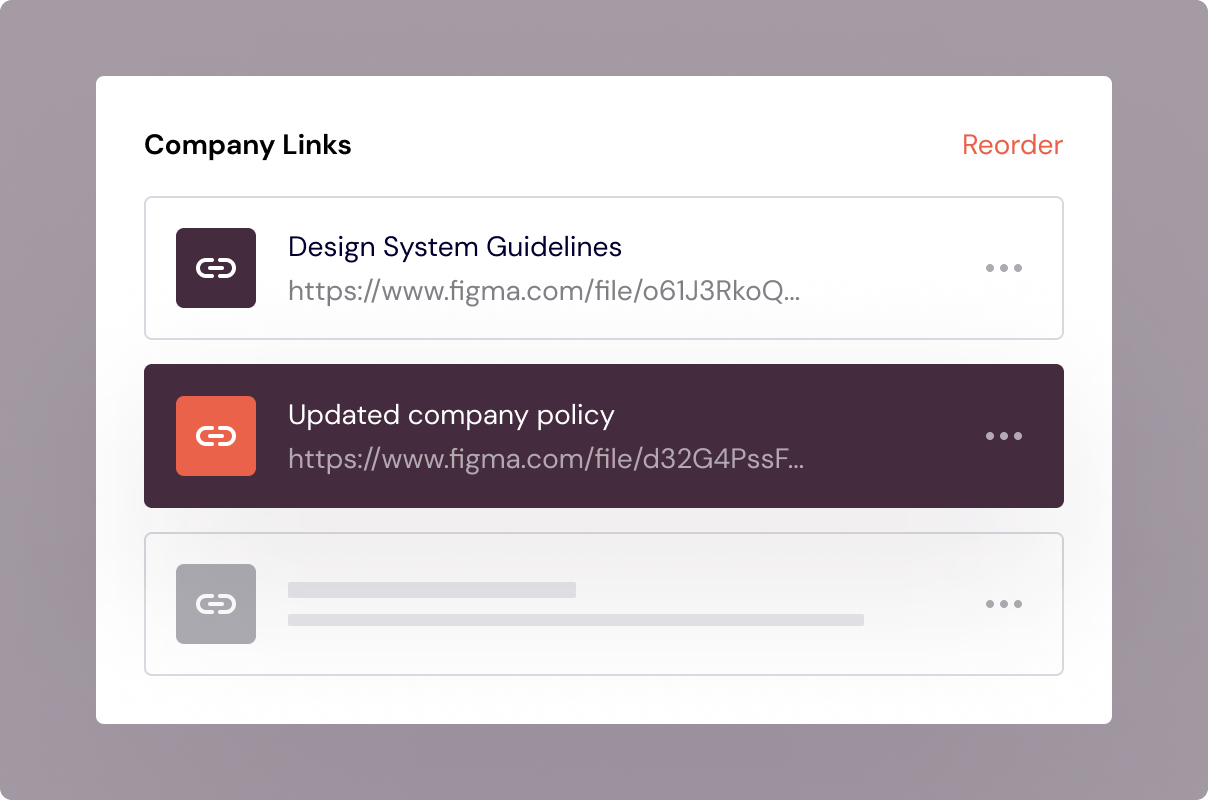This screenshot has width=1208, height=800.
Task: Open the three-dot menu on the placeholder card
Action: point(1003,604)
